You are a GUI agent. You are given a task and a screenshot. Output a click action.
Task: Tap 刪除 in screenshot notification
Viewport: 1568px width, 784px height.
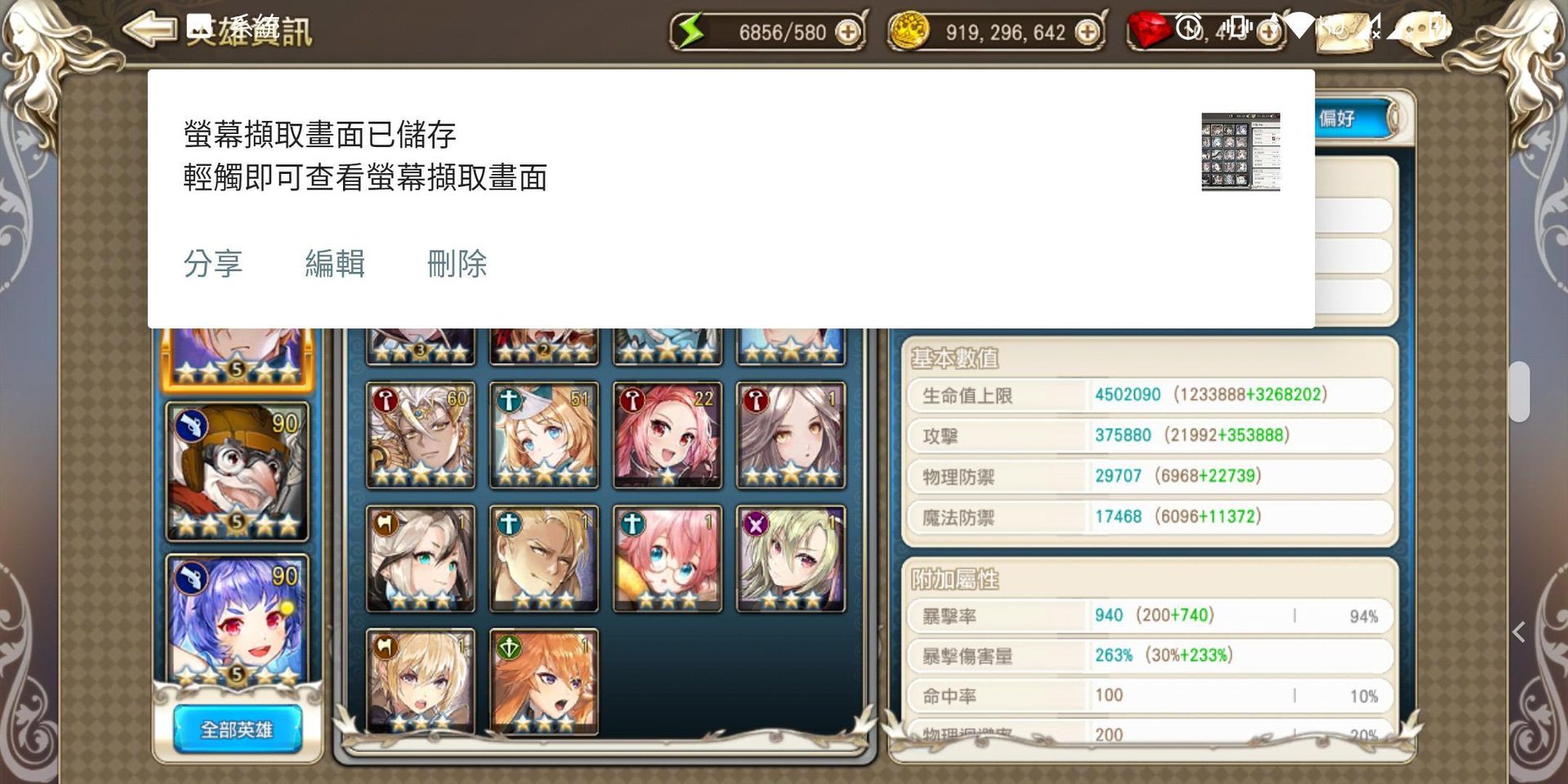click(x=457, y=264)
